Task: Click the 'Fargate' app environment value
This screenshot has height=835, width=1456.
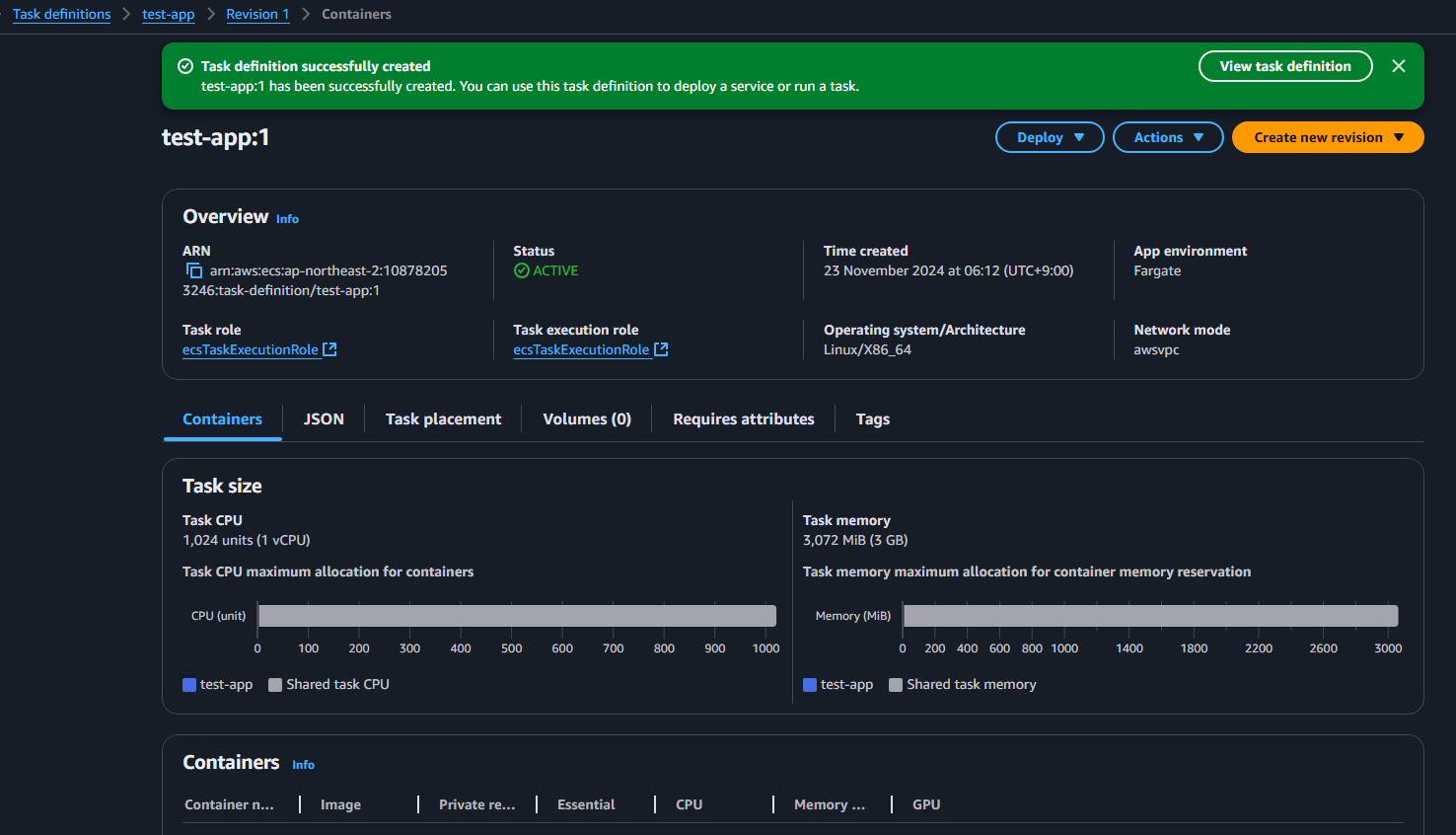Action: click(x=1157, y=270)
